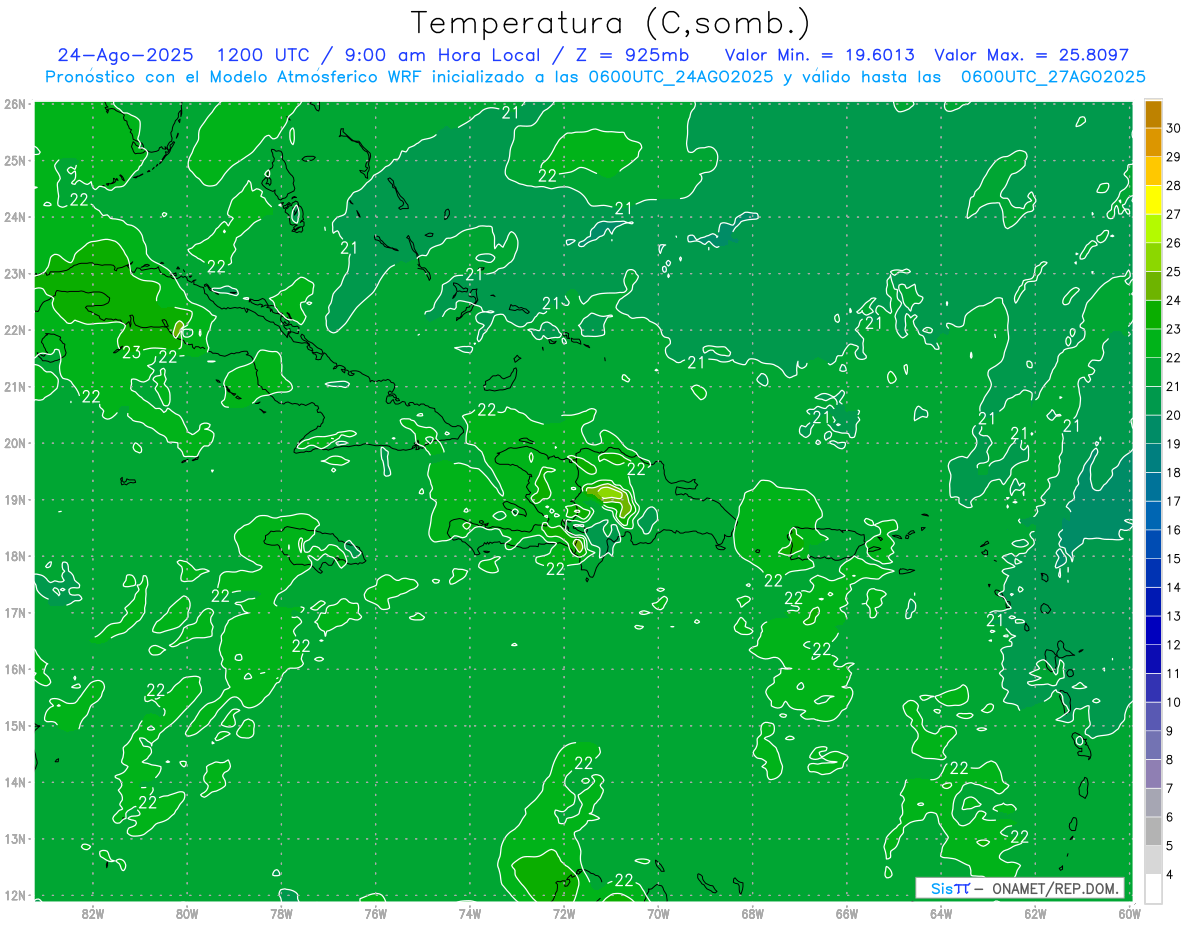1200x927 pixels.
Task: Click the "20N" latitude axis label
Action: (15, 443)
